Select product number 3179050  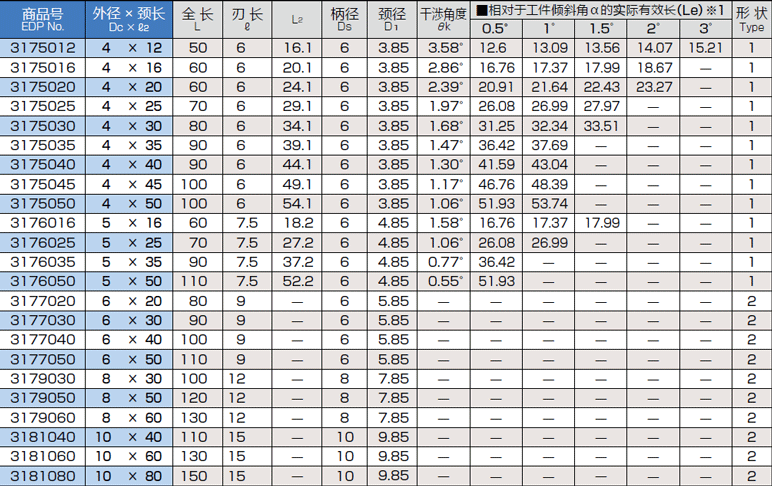43,398
